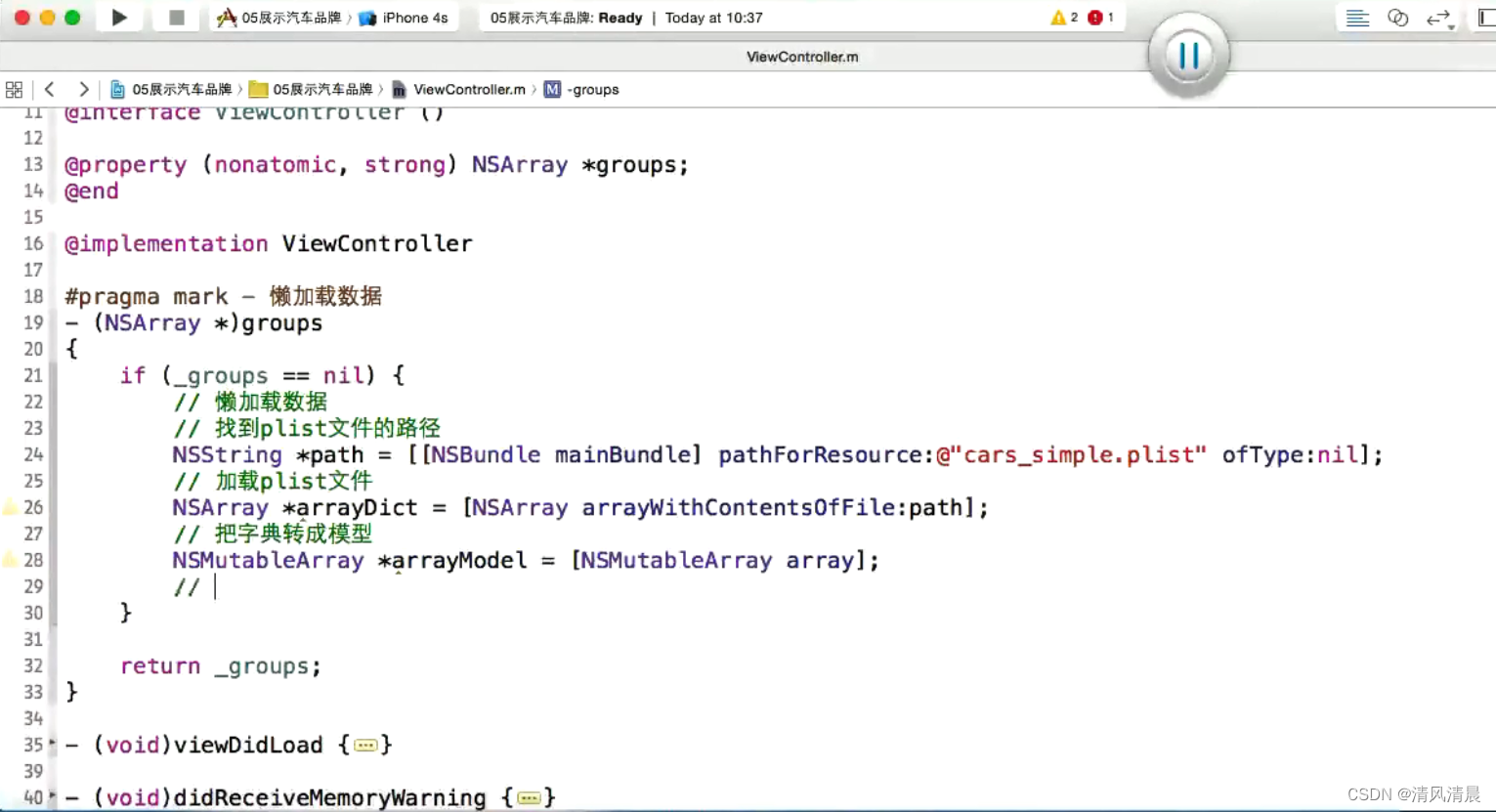Click the comment 加载plist文件
Image resolution: width=1496 pixels, height=812 pixels.
tap(273, 481)
